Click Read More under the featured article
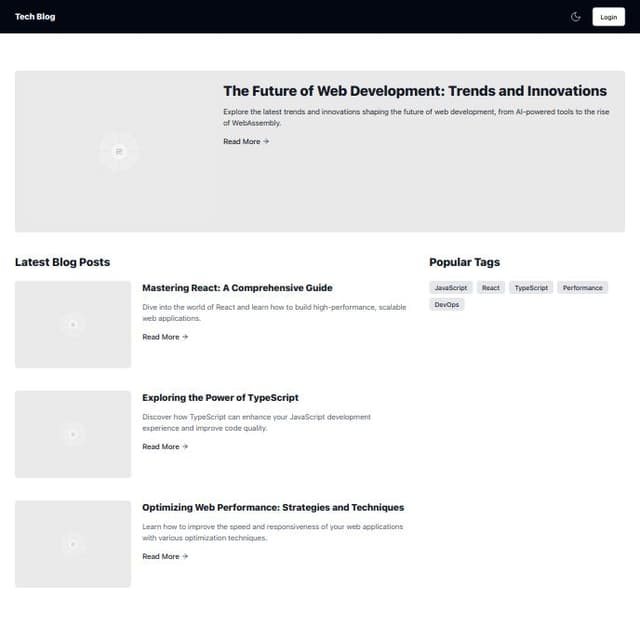The width and height of the screenshot is (640, 625). point(246,142)
